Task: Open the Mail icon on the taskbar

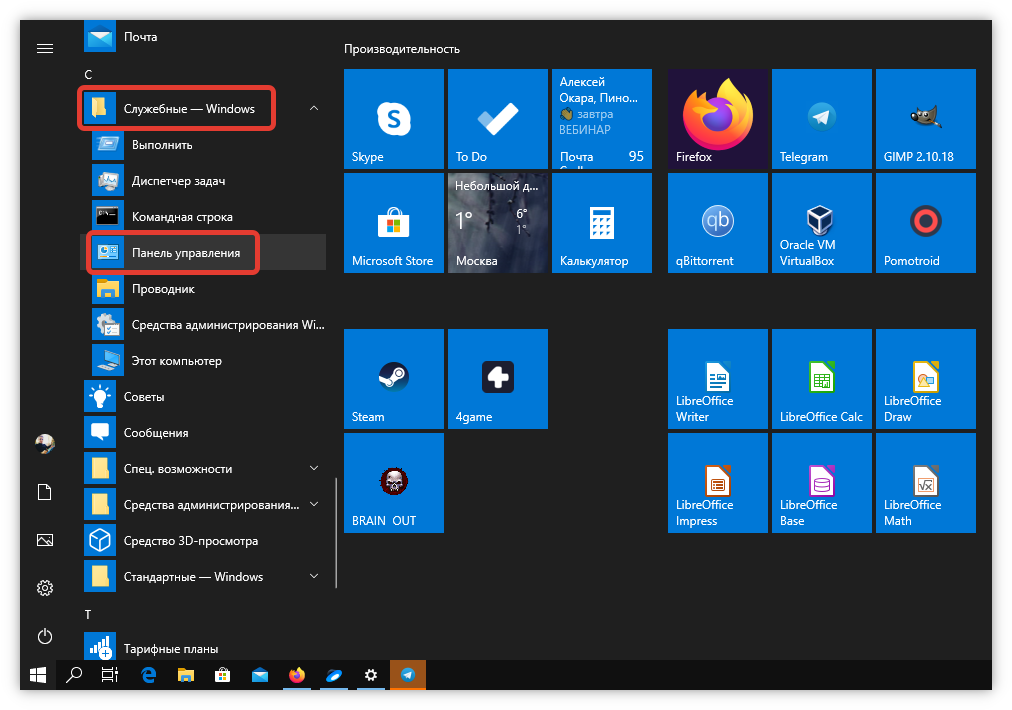Action: point(259,675)
